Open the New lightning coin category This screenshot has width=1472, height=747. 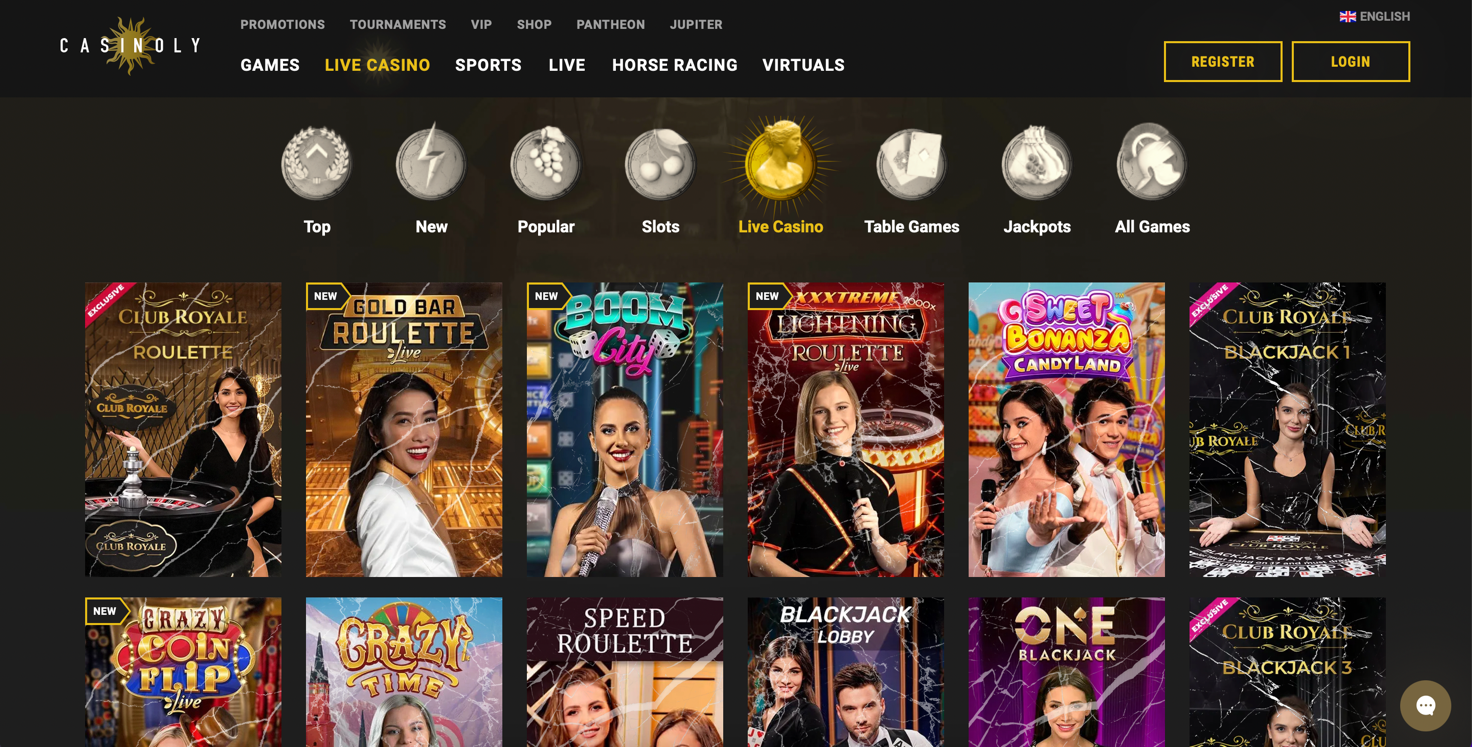click(431, 162)
